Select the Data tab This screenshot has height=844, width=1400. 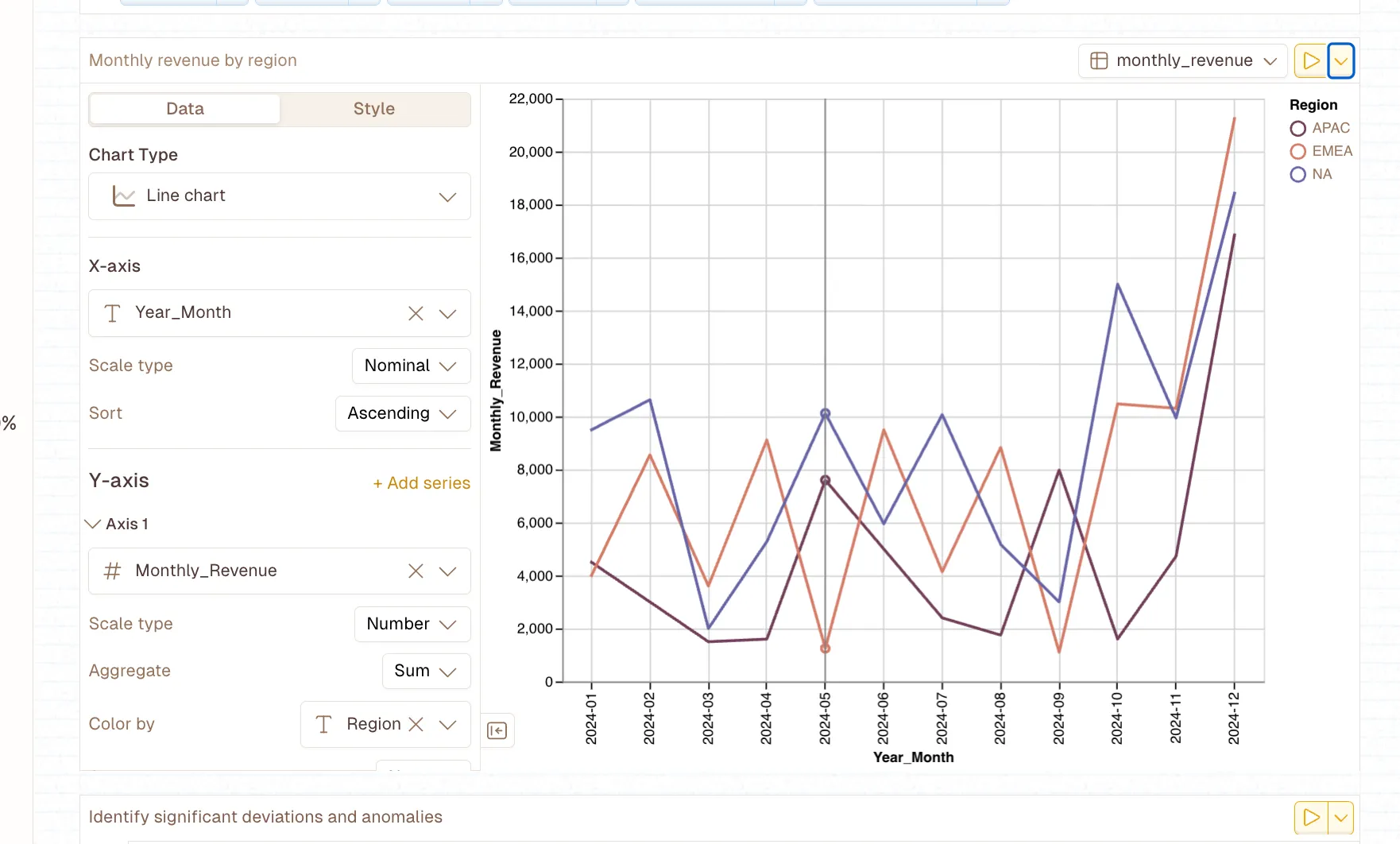[184, 109]
